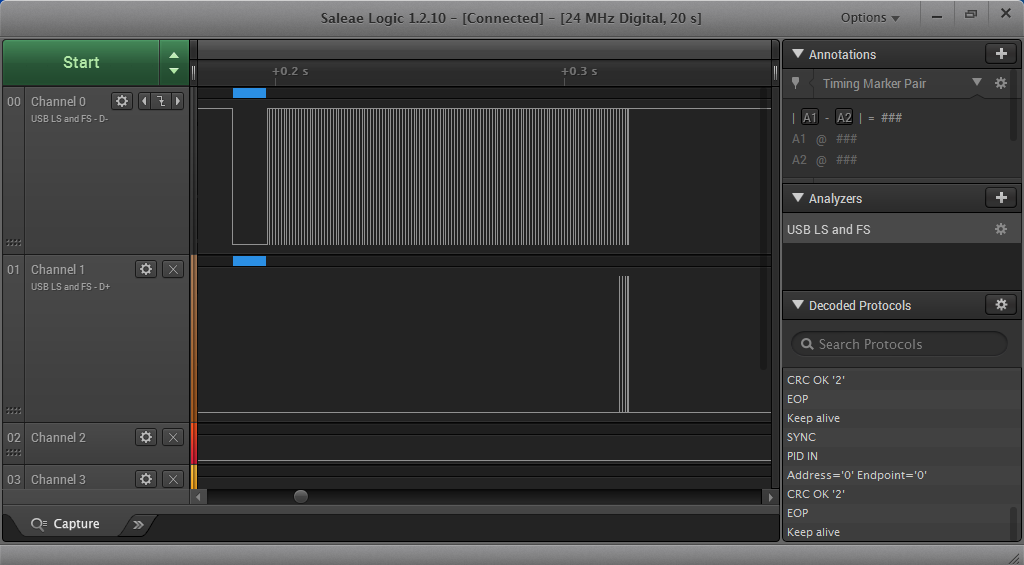1024x565 pixels.
Task: Click blue decoded bubble on Channel 1
Action: click(x=249, y=261)
